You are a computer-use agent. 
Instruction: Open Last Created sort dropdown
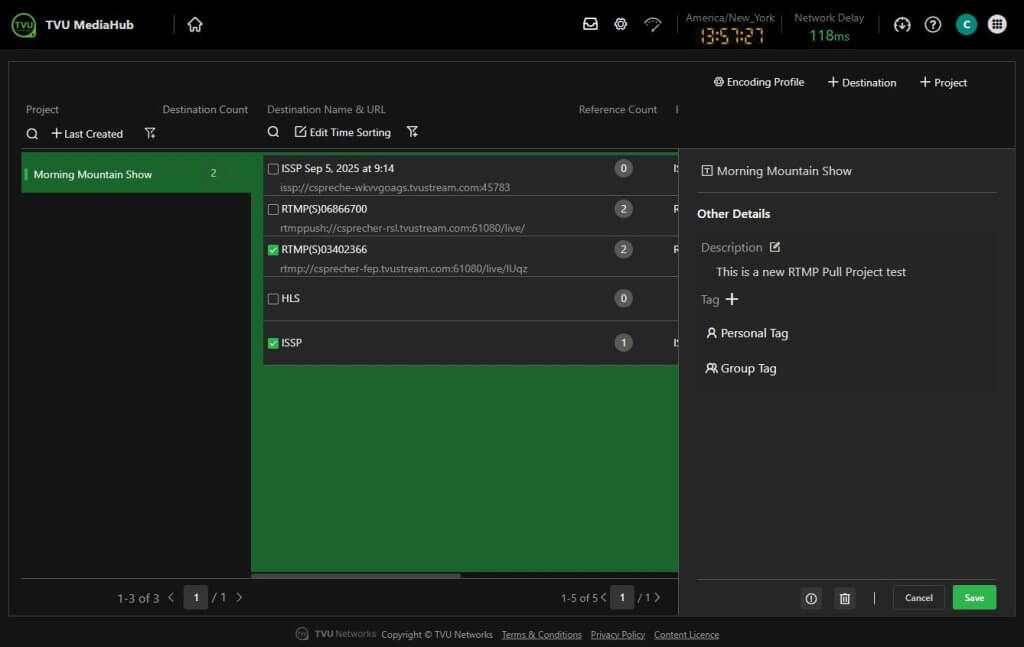[x=87, y=134]
